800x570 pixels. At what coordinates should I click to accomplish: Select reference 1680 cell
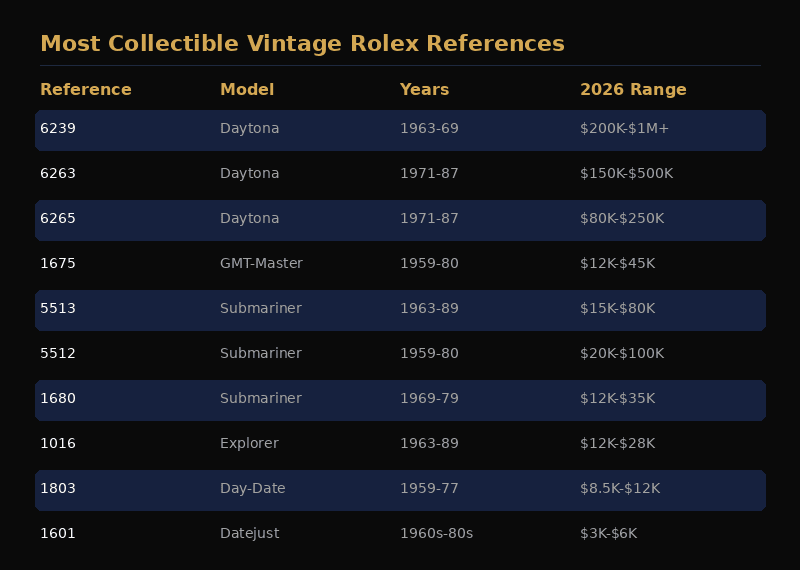point(58,398)
